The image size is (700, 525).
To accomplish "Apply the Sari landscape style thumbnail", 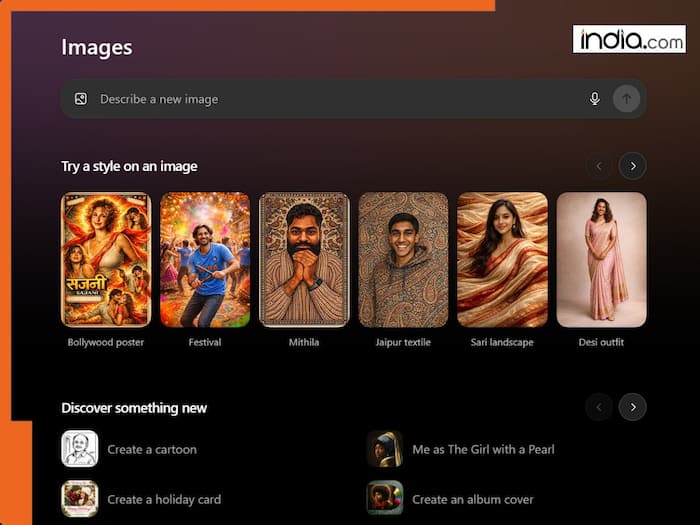I will click(x=502, y=260).
